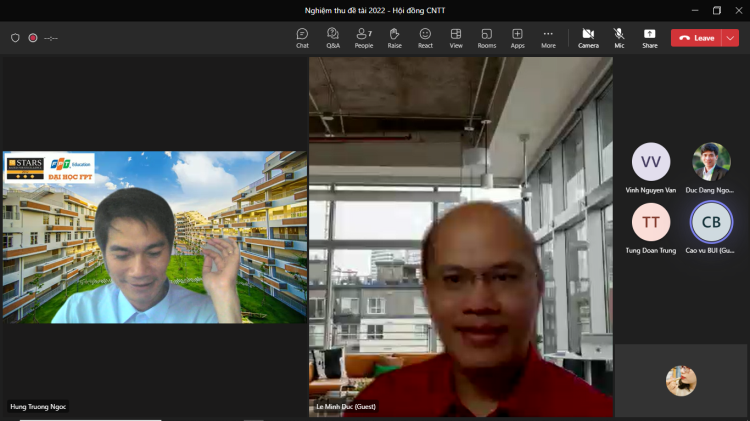The width and height of the screenshot is (750, 421).
Task: Select Hung Truong Ngoc's video tile
Action: coord(155,237)
